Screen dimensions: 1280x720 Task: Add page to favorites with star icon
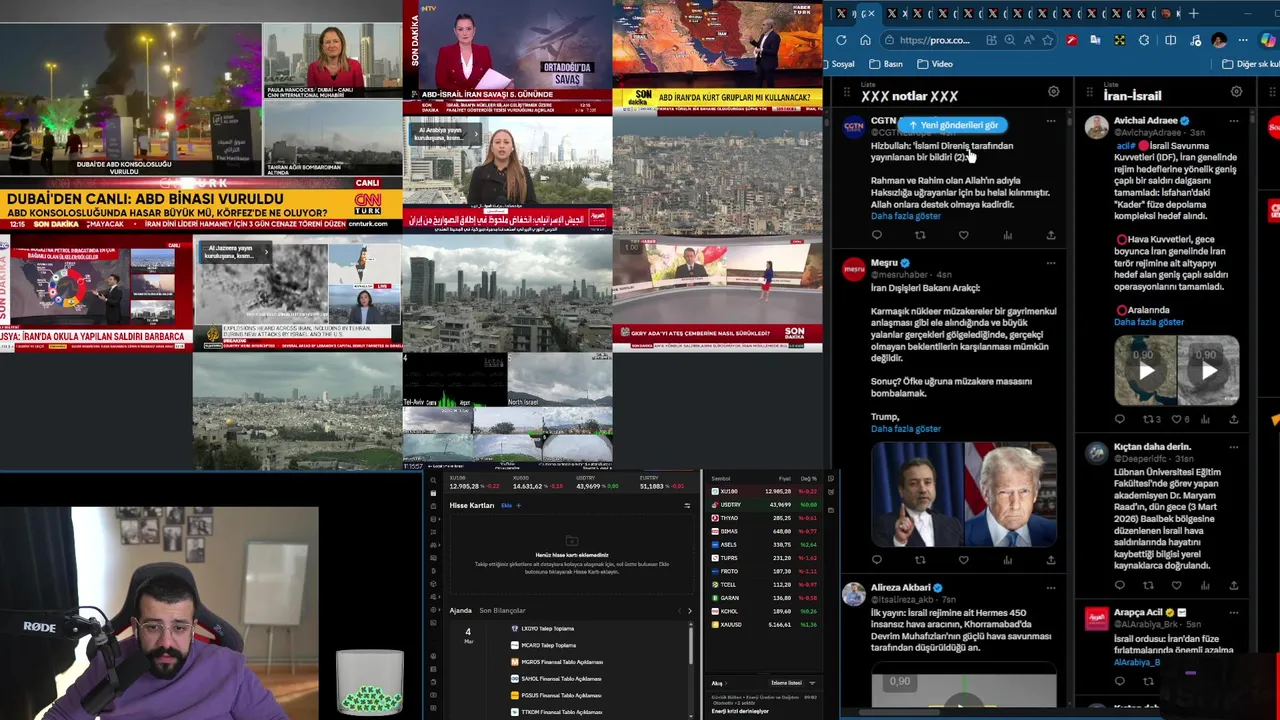coord(1047,40)
